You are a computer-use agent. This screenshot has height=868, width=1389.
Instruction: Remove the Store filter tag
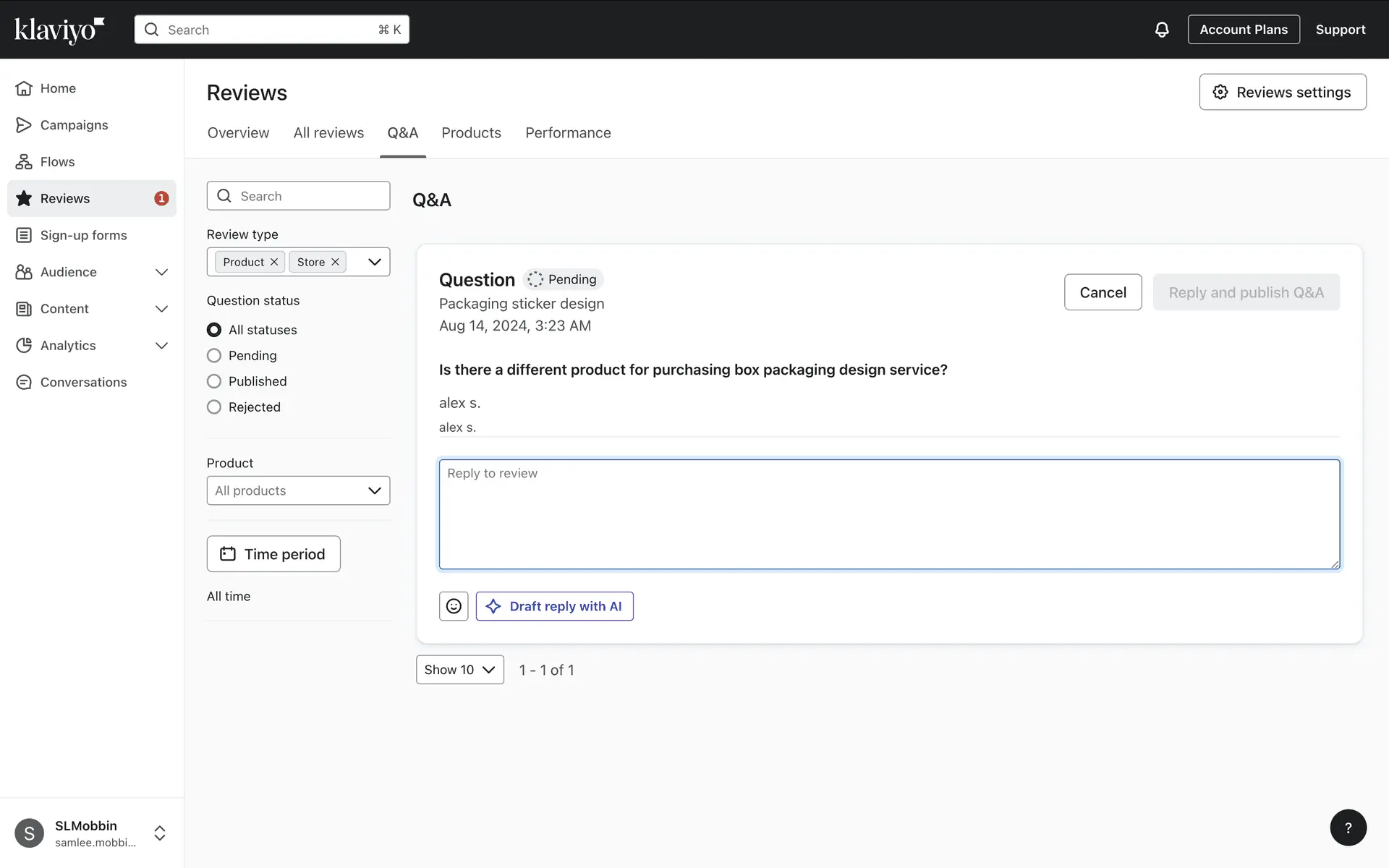(335, 262)
